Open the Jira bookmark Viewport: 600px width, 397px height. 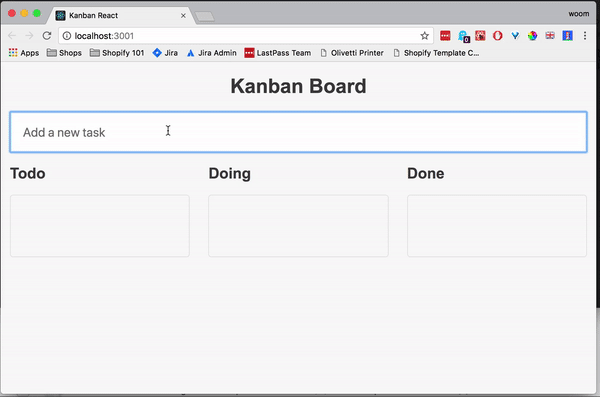tap(165, 53)
